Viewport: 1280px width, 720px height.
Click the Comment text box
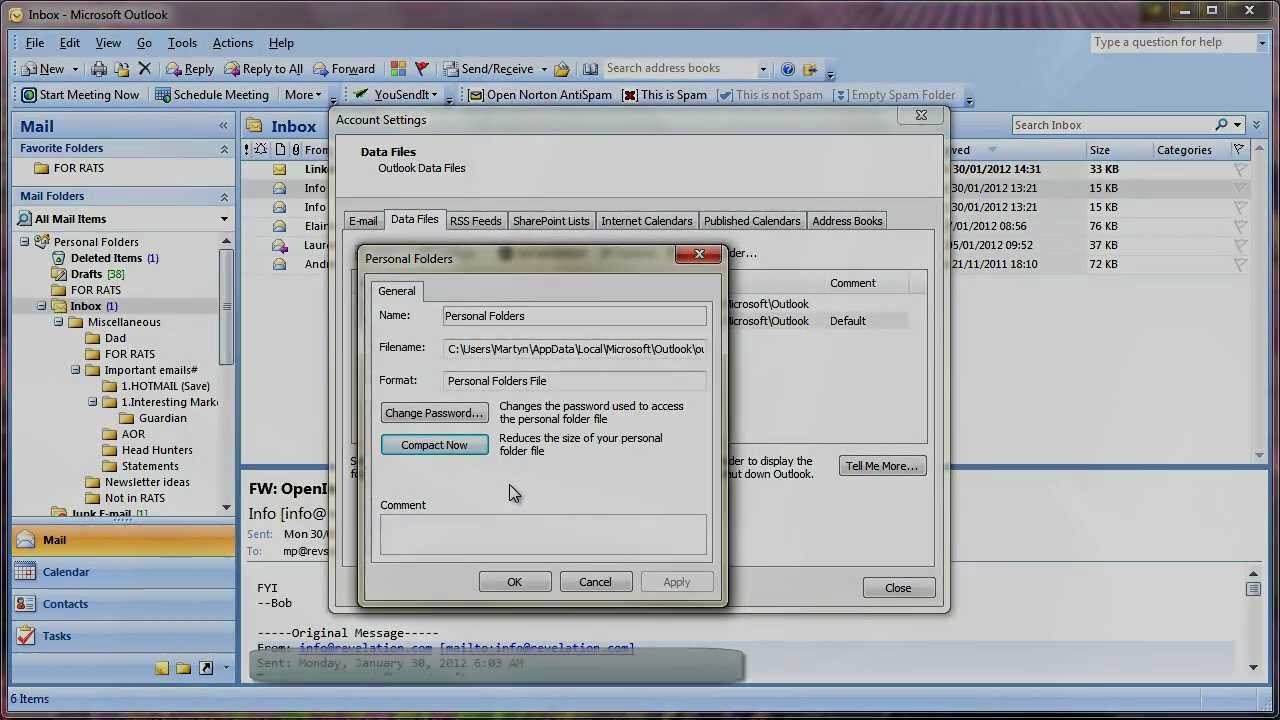tap(543, 535)
